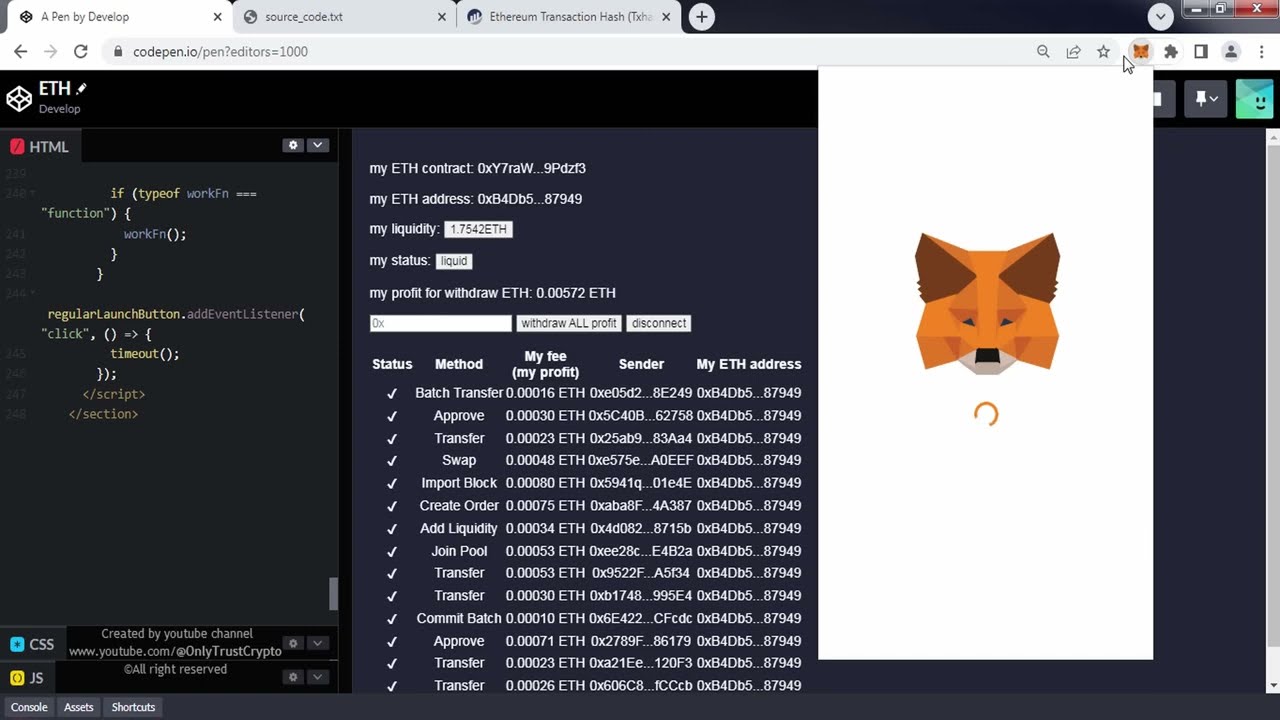Click the Join Pool method cell
The image size is (1280, 720).
(459, 551)
